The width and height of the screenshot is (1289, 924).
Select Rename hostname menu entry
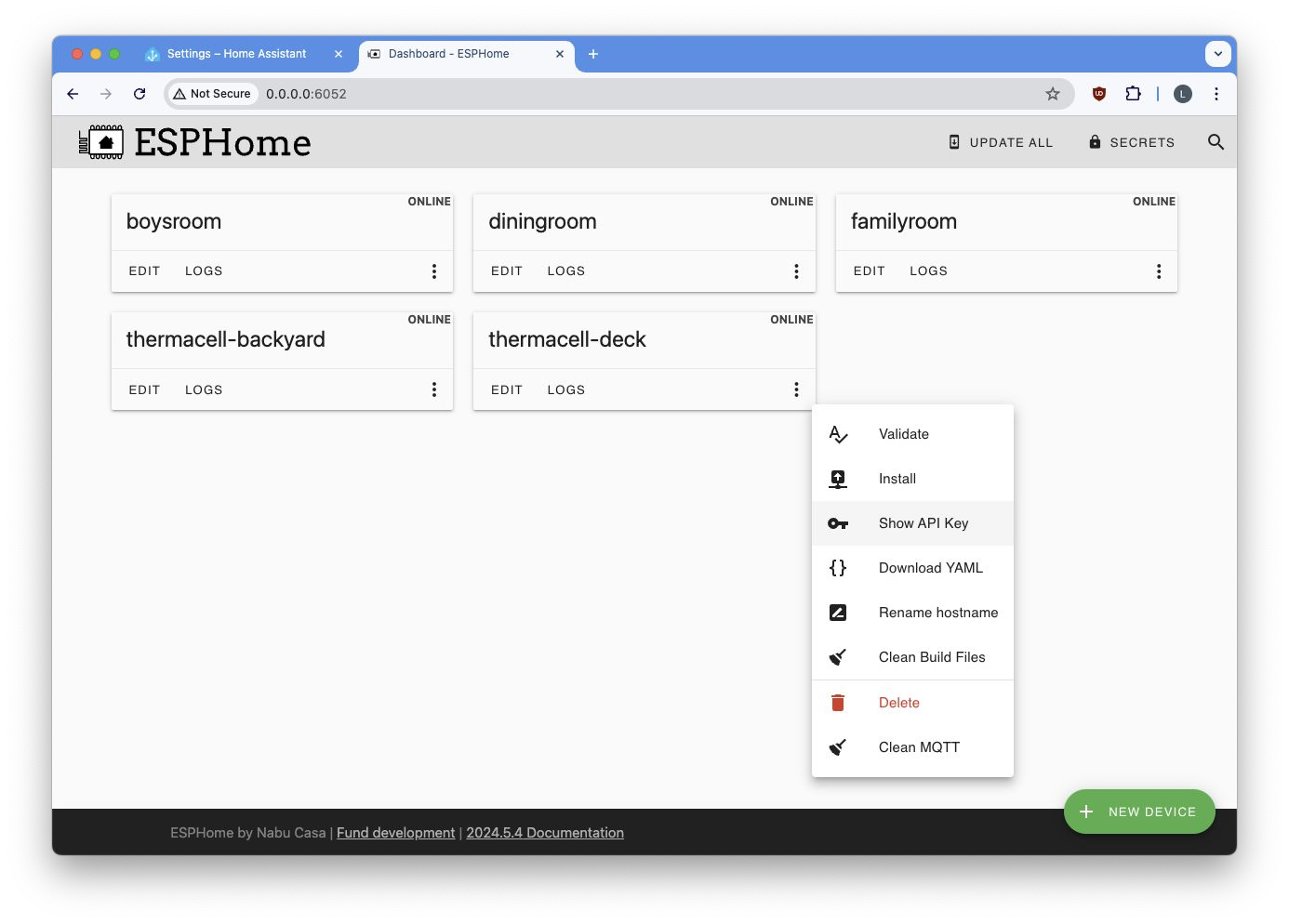[x=912, y=613]
